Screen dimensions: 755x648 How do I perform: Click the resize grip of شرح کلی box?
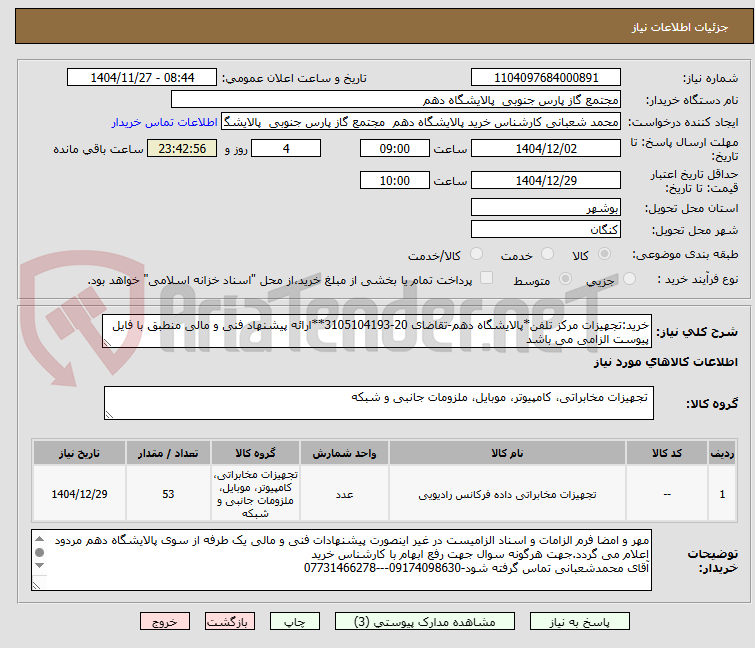coord(107,343)
